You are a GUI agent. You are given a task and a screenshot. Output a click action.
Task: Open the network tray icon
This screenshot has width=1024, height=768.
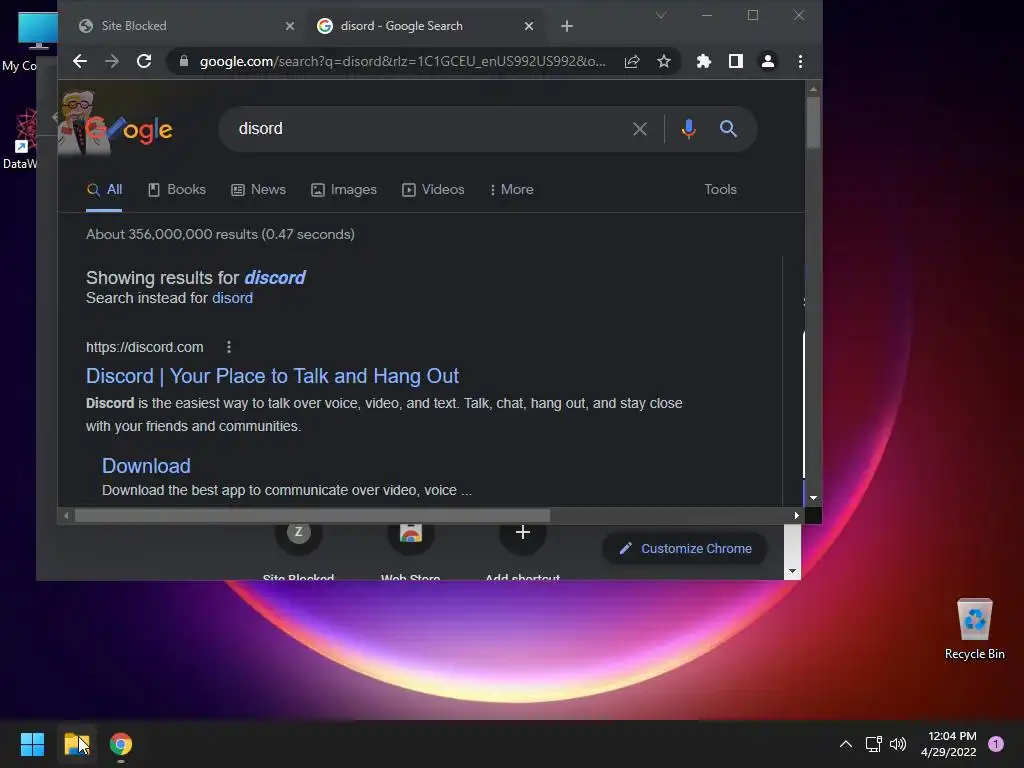[873, 744]
